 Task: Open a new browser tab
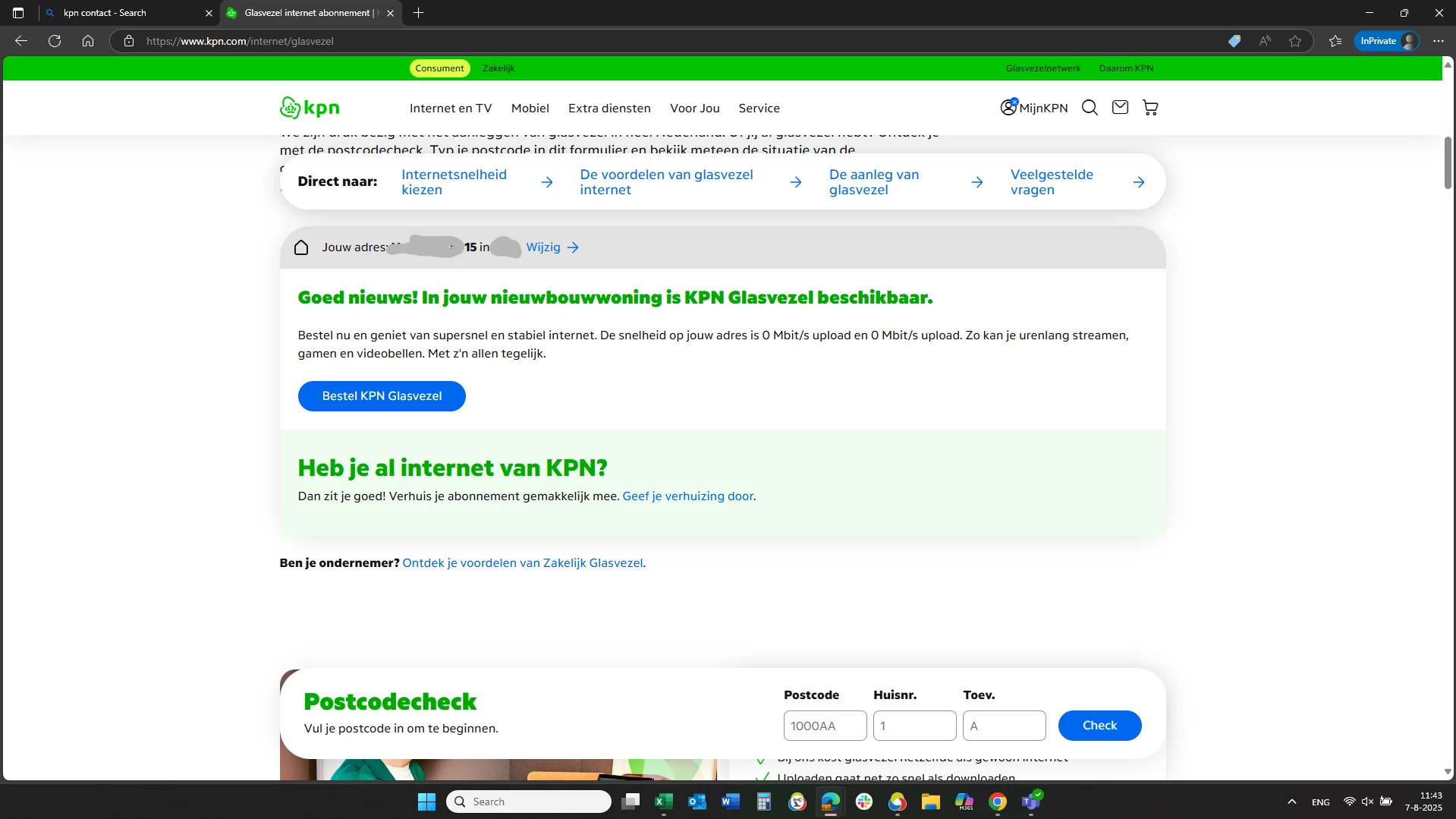[418, 13]
